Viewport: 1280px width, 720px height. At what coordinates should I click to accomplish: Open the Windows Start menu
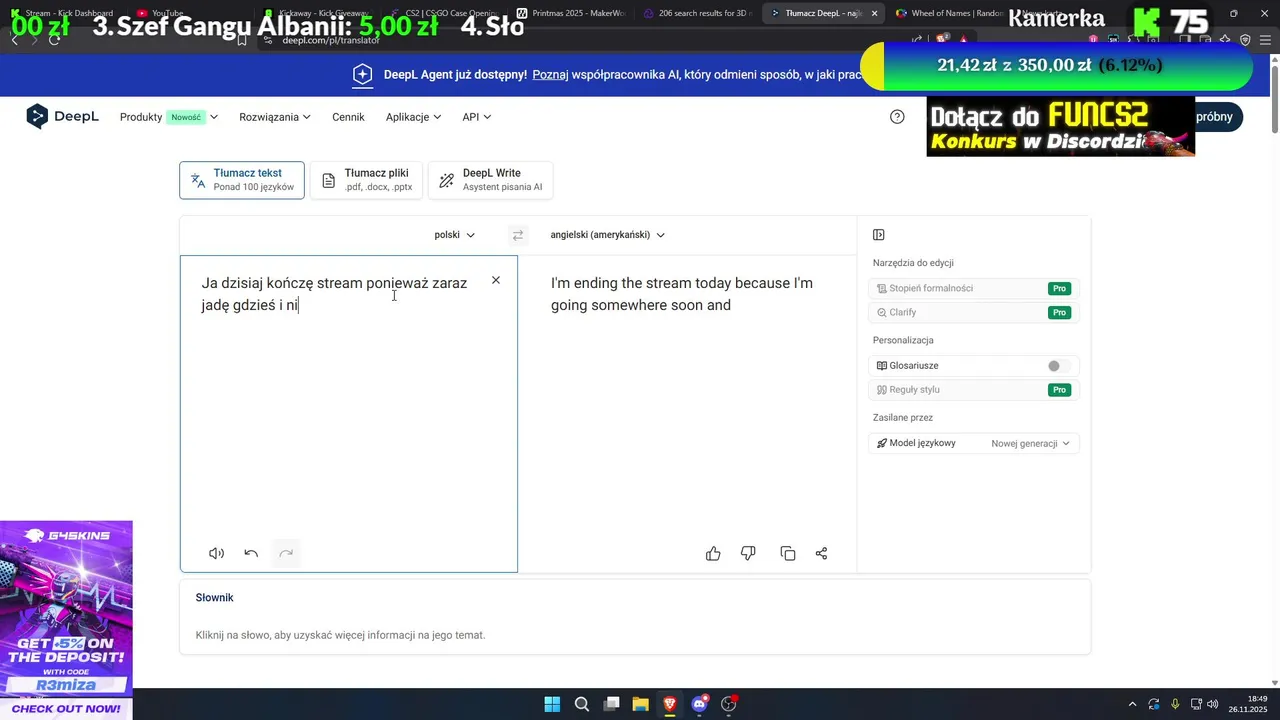coord(552,704)
